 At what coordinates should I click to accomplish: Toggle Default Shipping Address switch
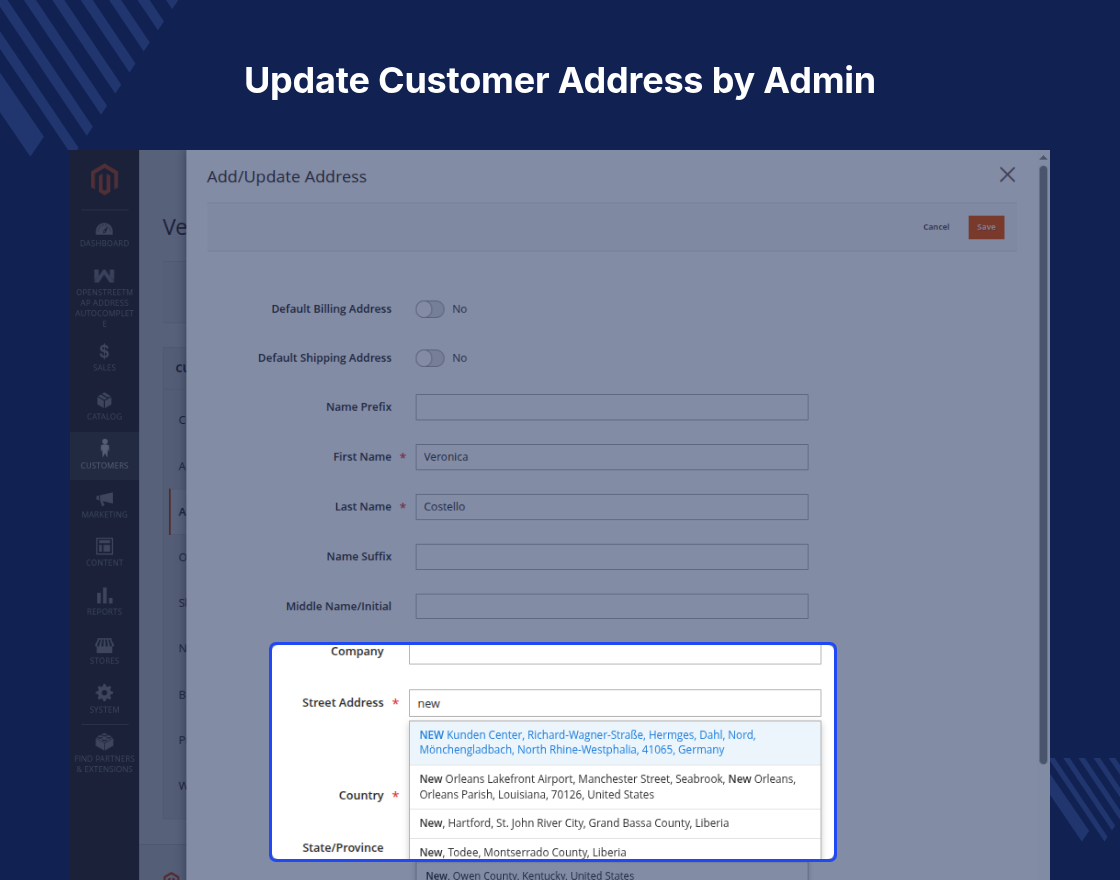pos(430,358)
